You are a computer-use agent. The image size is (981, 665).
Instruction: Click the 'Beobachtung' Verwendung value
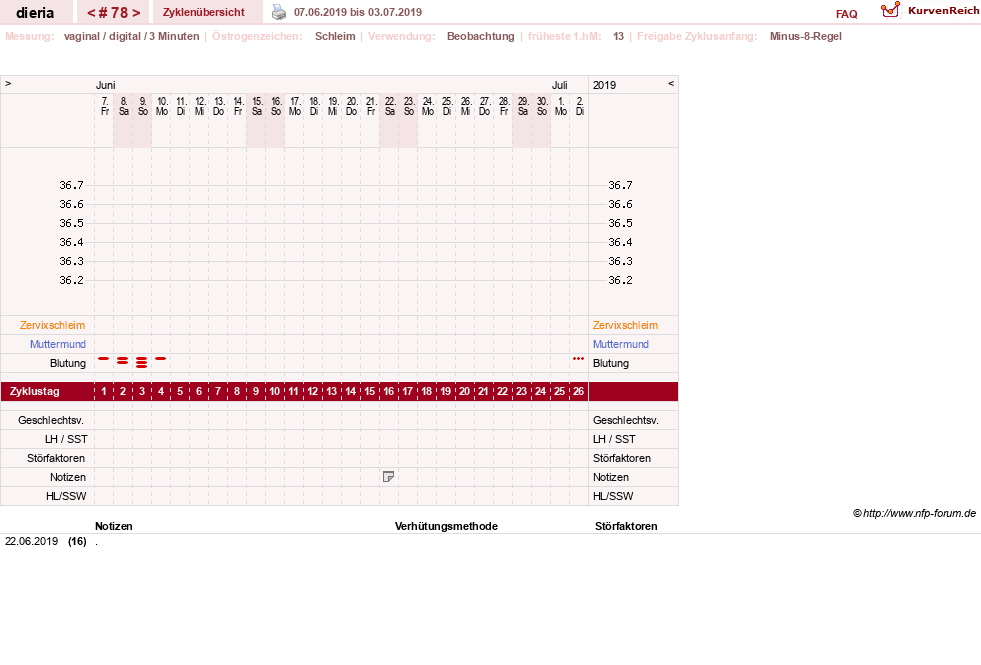coord(480,36)
